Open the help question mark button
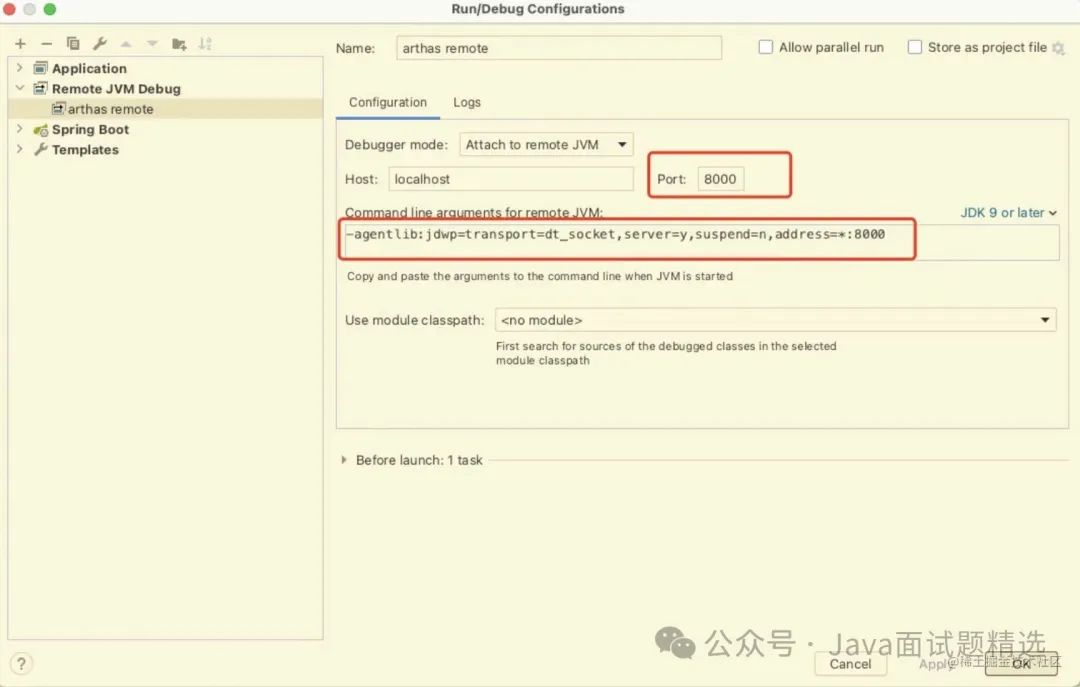1080x687 pixels. tap(21, 664)
